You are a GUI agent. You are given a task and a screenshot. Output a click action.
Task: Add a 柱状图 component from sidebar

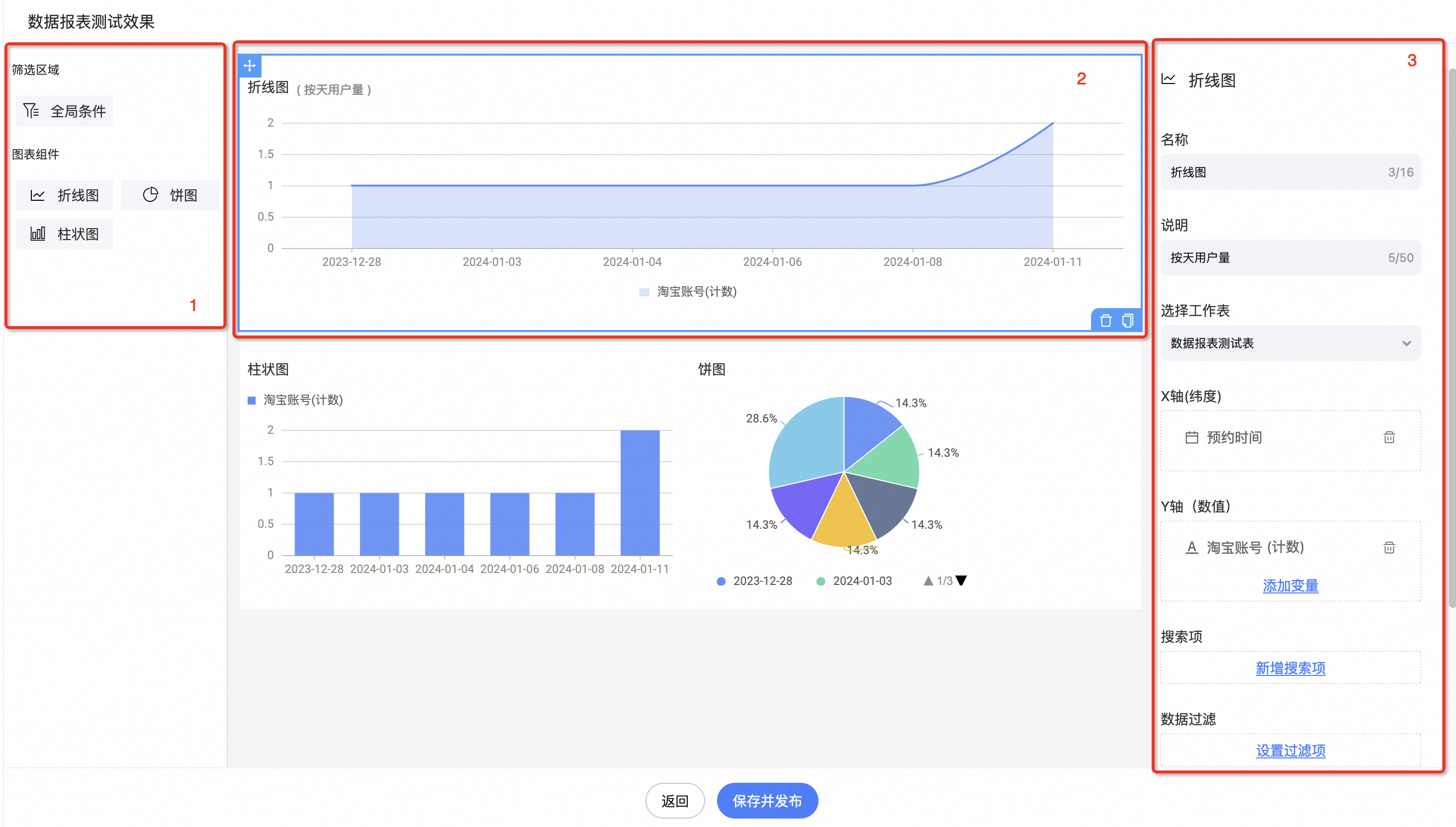[x=65, y=234]
